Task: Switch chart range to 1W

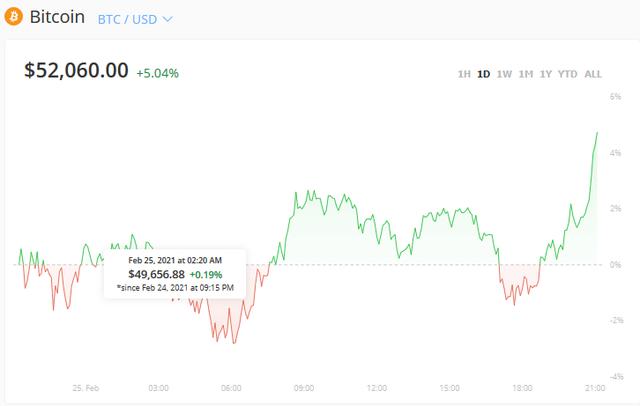Action: coord(504,74)
